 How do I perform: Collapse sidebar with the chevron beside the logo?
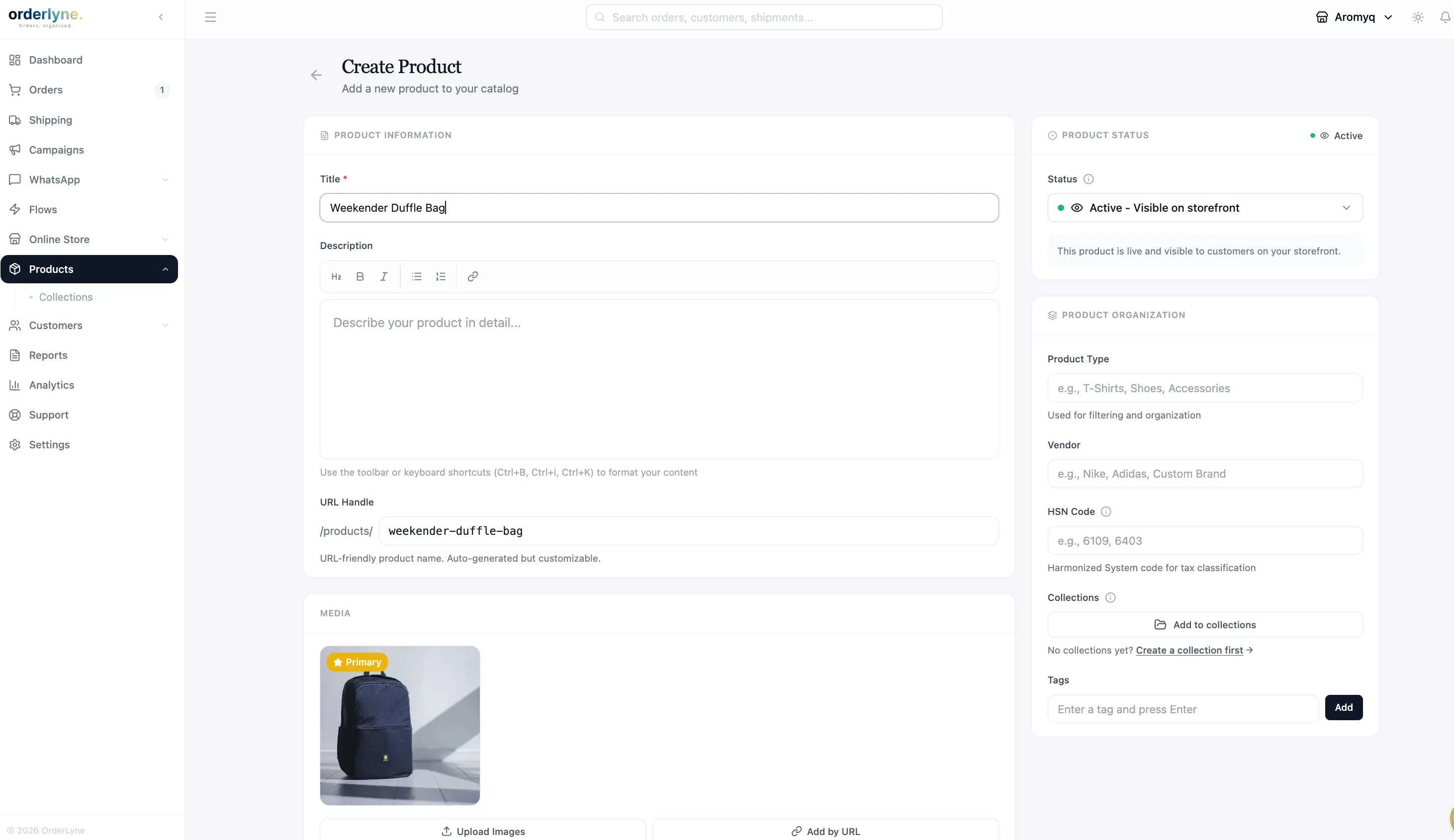161,17
